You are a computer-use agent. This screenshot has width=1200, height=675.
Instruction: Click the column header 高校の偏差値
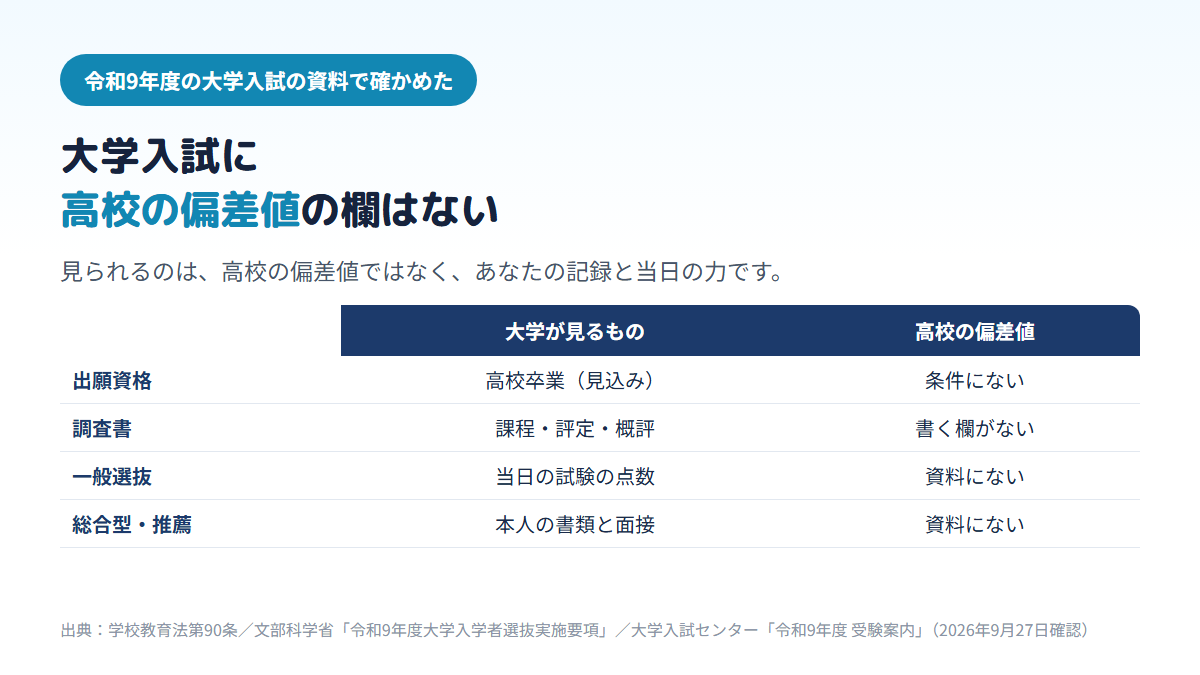pos(975,332)
